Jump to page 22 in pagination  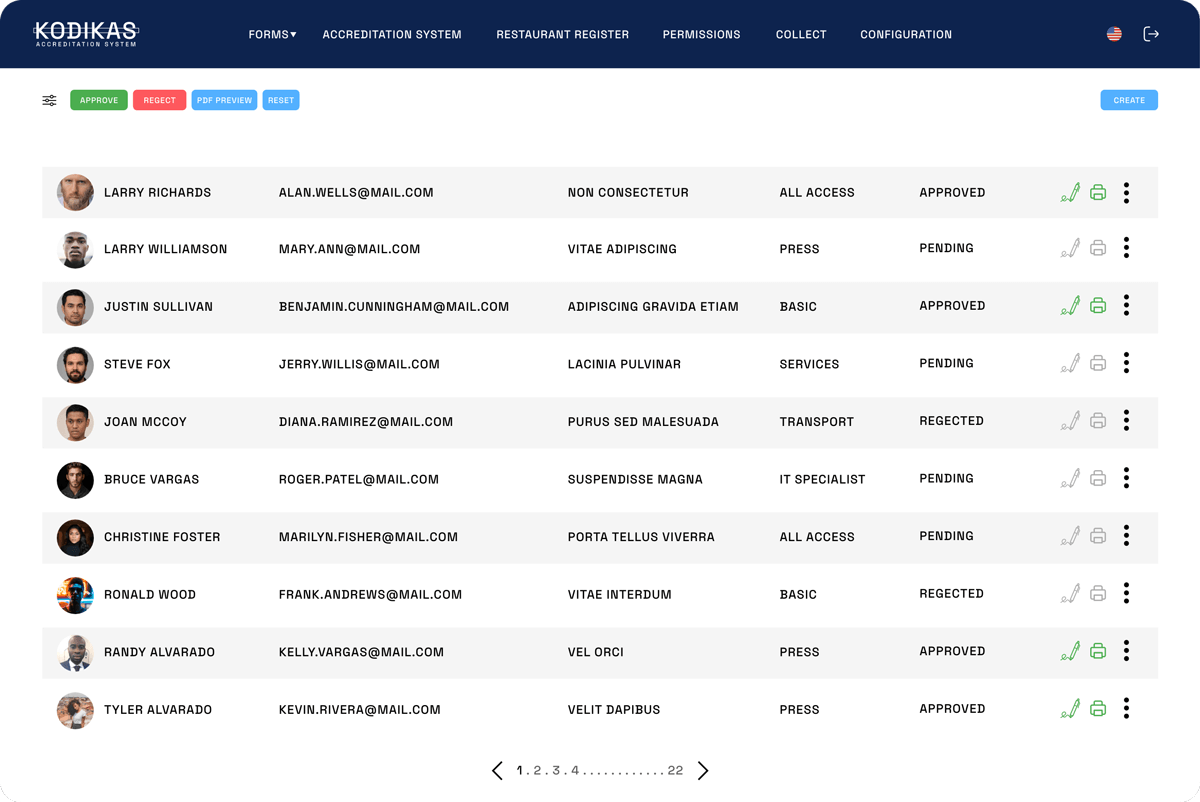(x=676, y=770)
